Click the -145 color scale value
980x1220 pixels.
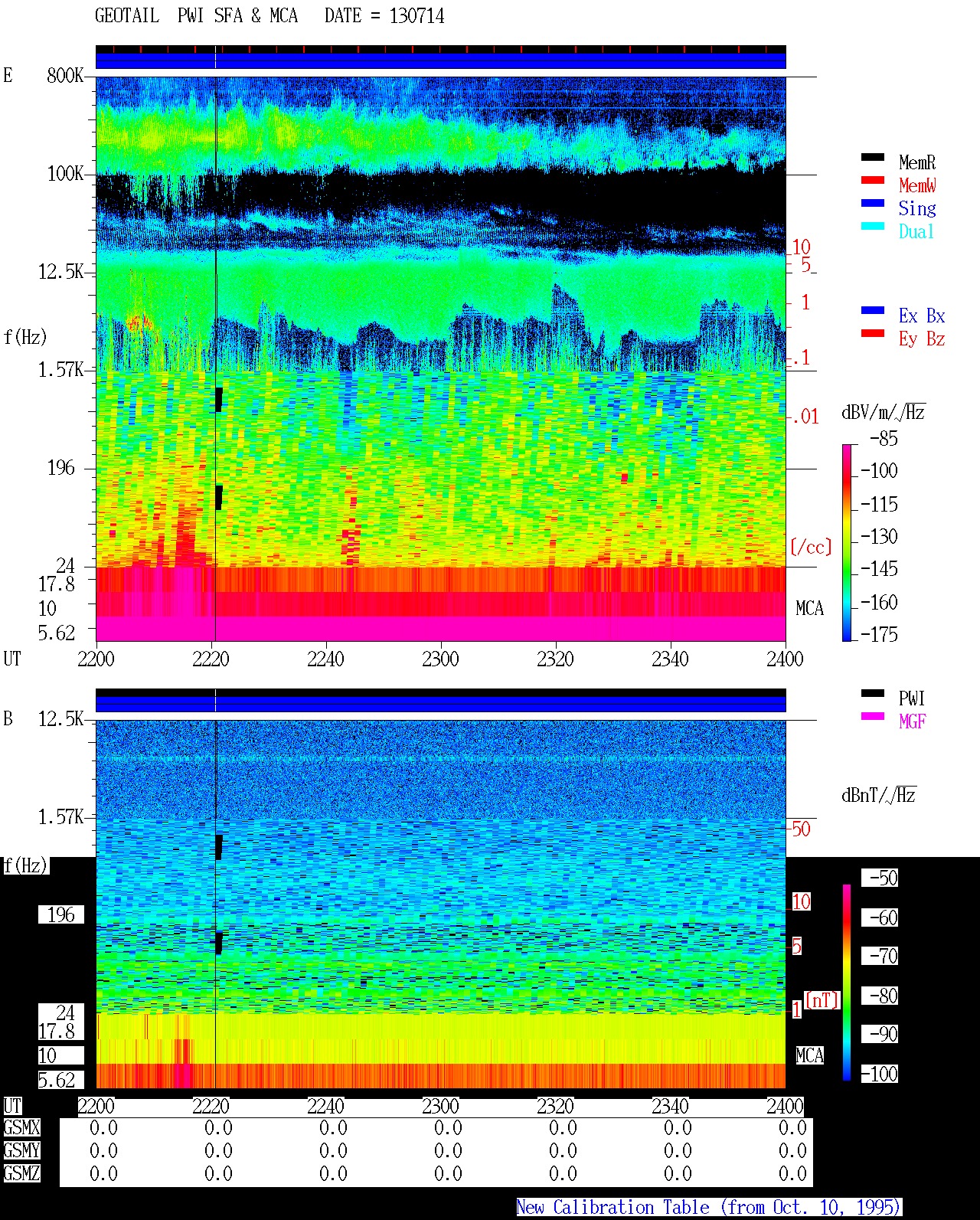[x=879, y=569]
